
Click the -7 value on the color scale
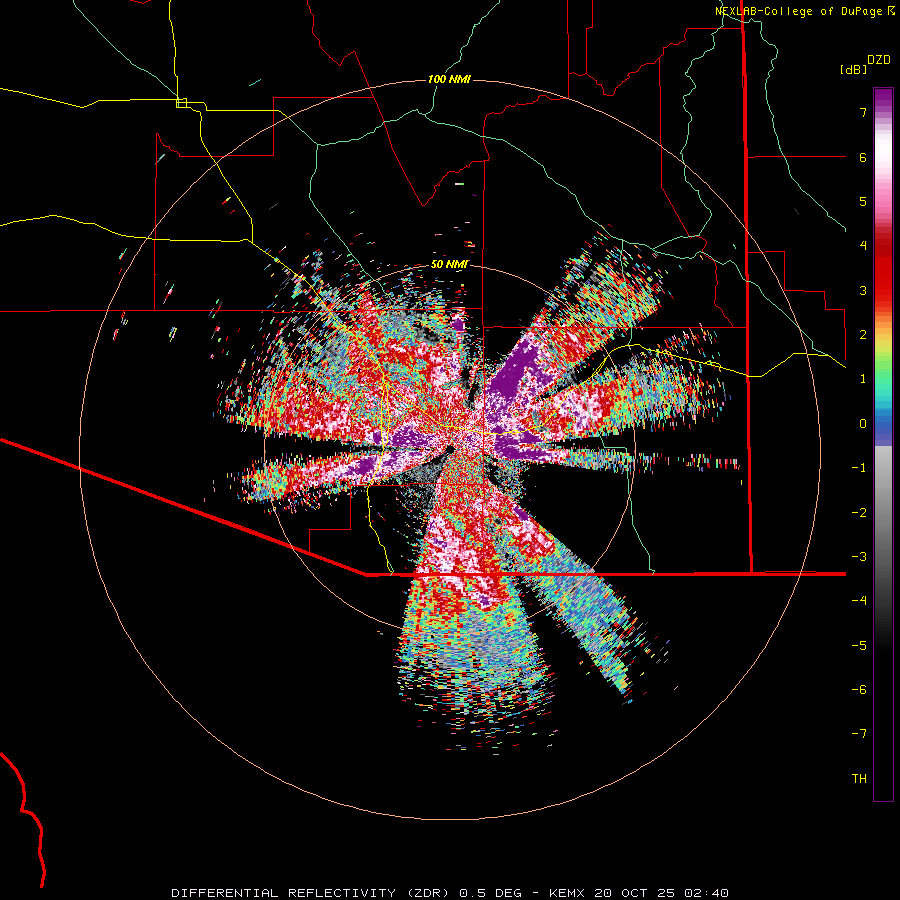[859, 734]
